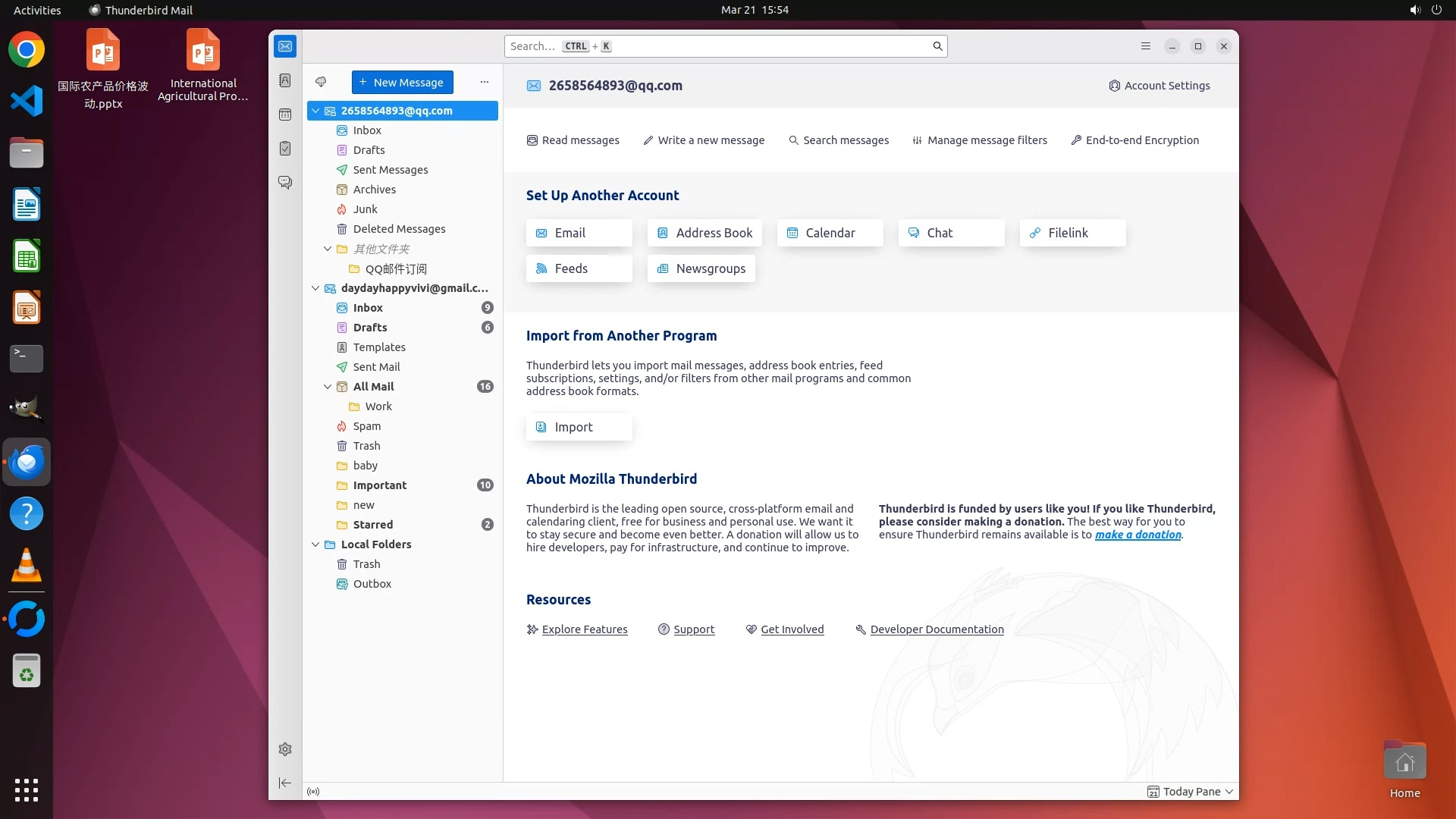Screen dimensions: 1456x819
Task: Open the Address Book space icon
Action: point(285,80)
